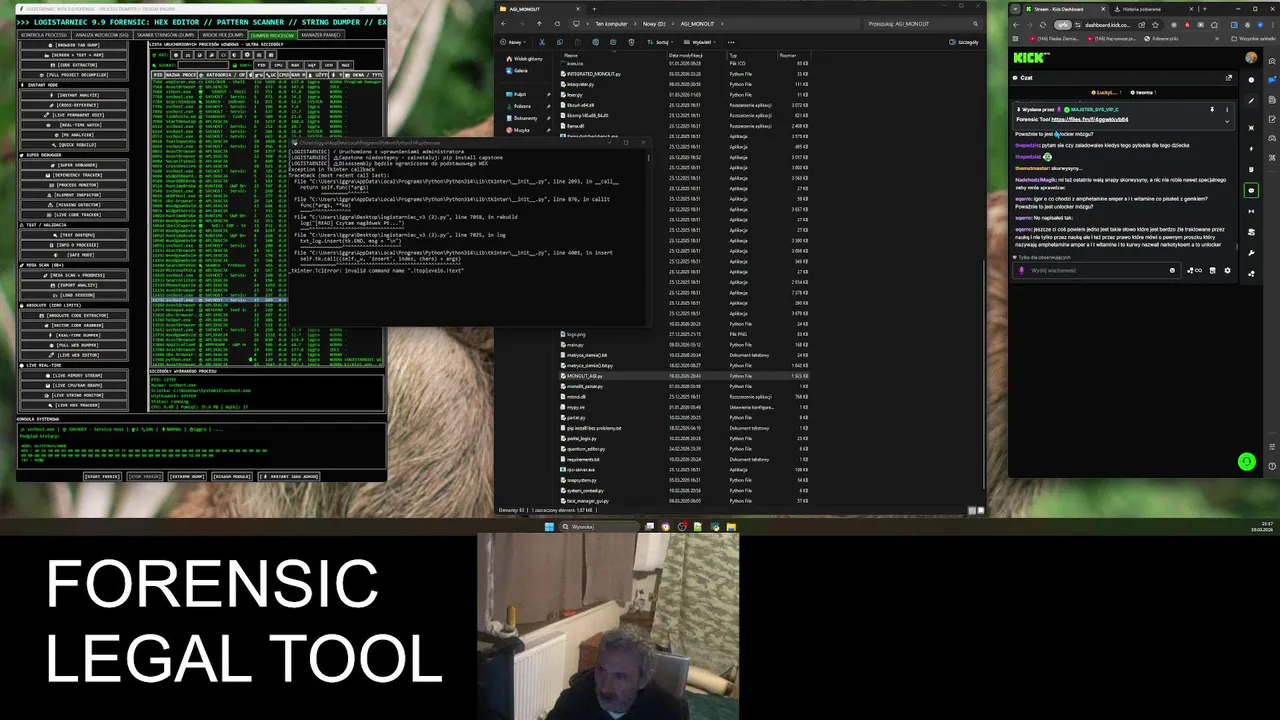Viewport: 1280px width, 720px height.
Task: Click the [EXTREME DUMP] button at bottom
Action: (187, 476)
